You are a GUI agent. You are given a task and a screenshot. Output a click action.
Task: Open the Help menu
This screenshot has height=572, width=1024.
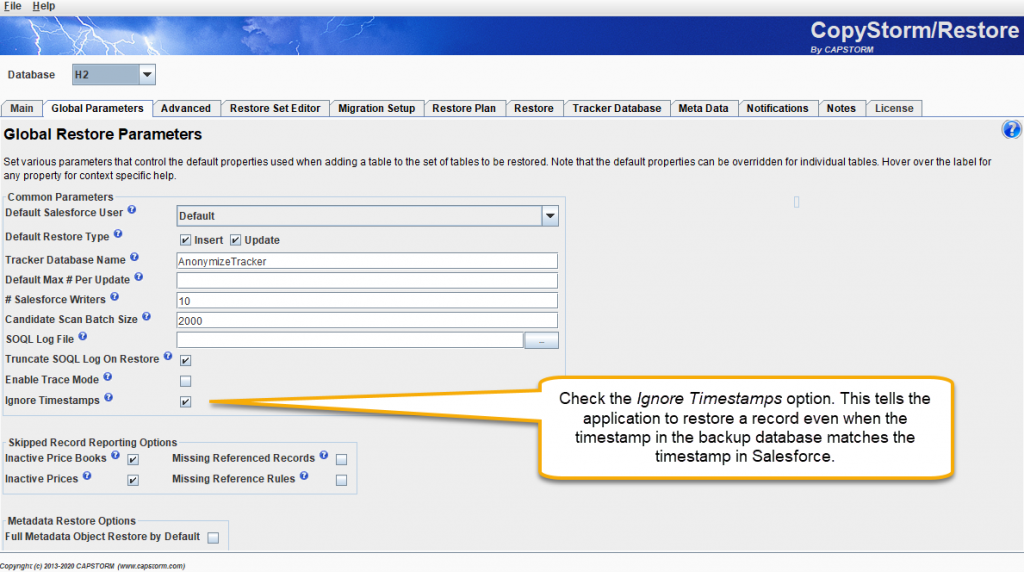coord(44,6)
